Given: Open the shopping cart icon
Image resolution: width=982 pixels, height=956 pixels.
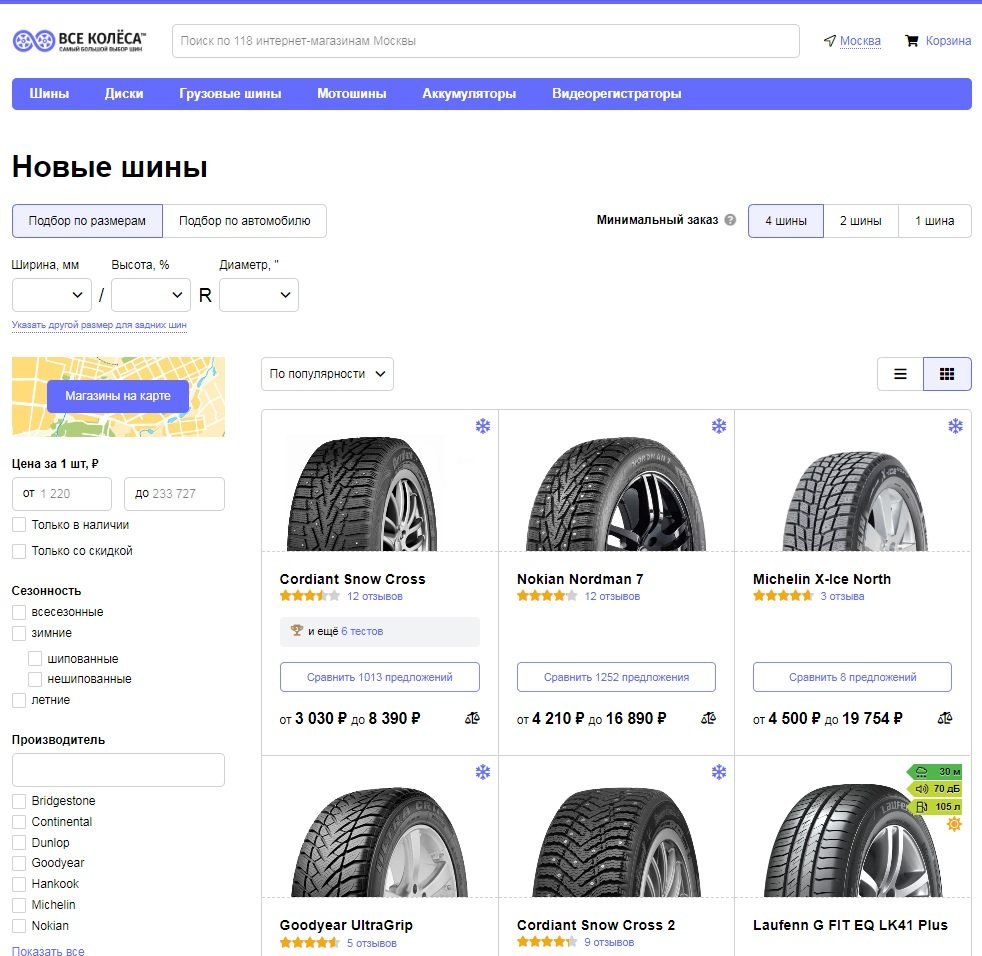Looking at the screenshot, I should click(x=912, y=41).
